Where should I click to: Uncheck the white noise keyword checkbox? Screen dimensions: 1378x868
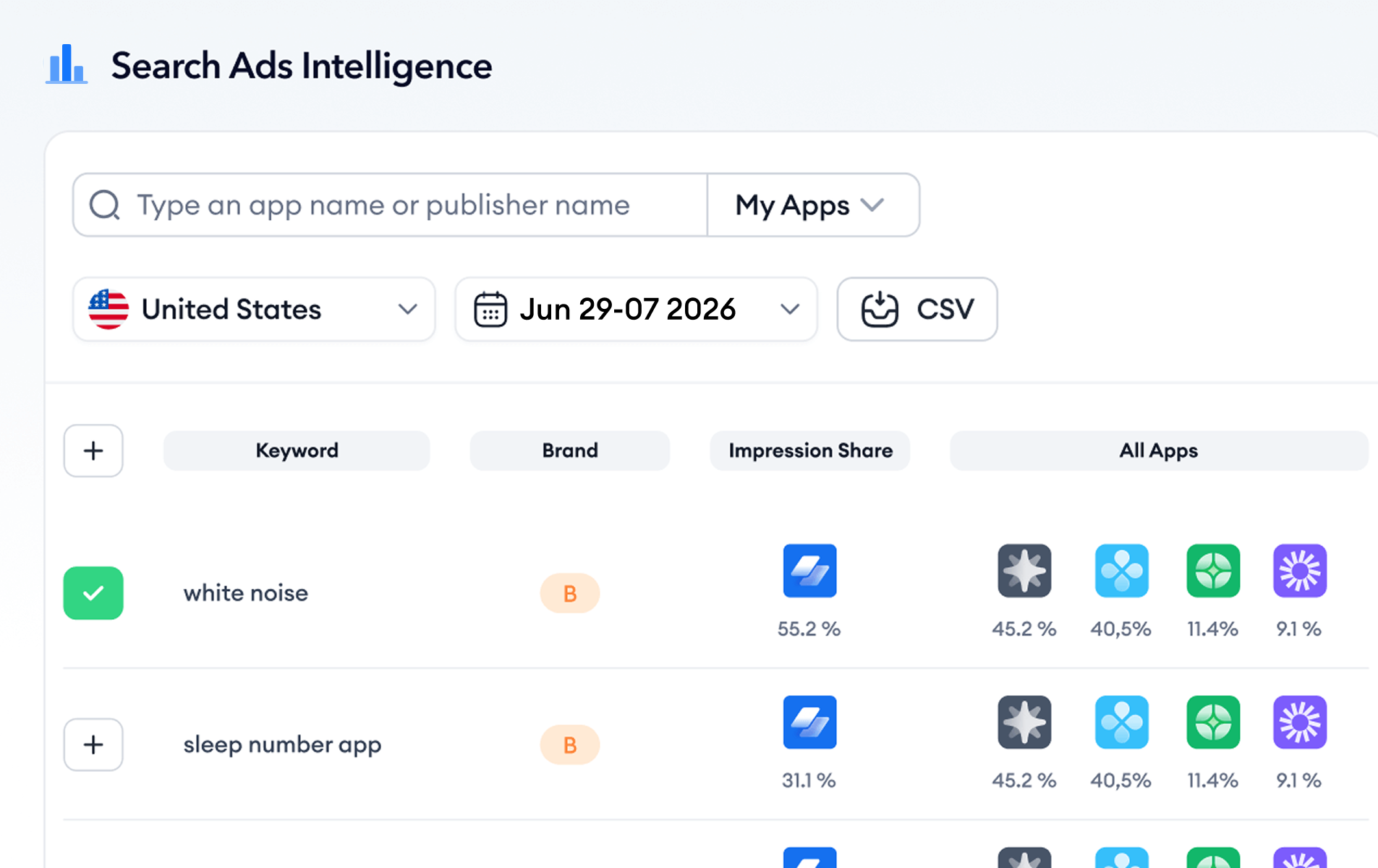[93, 593]
